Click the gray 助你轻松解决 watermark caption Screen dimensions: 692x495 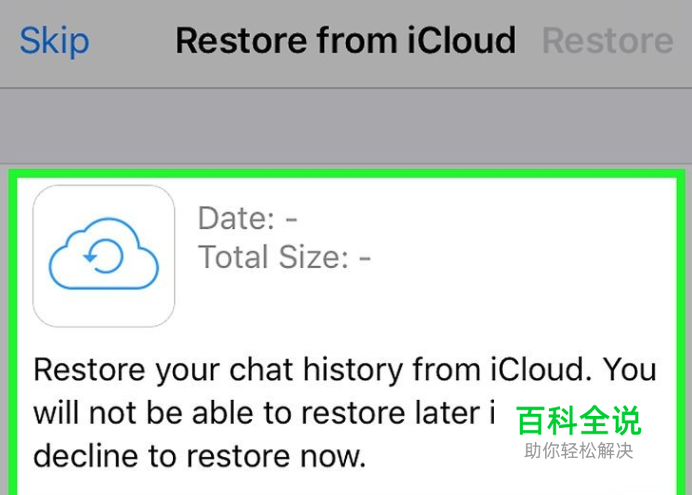pyautogui.click(x=579, y=451)
